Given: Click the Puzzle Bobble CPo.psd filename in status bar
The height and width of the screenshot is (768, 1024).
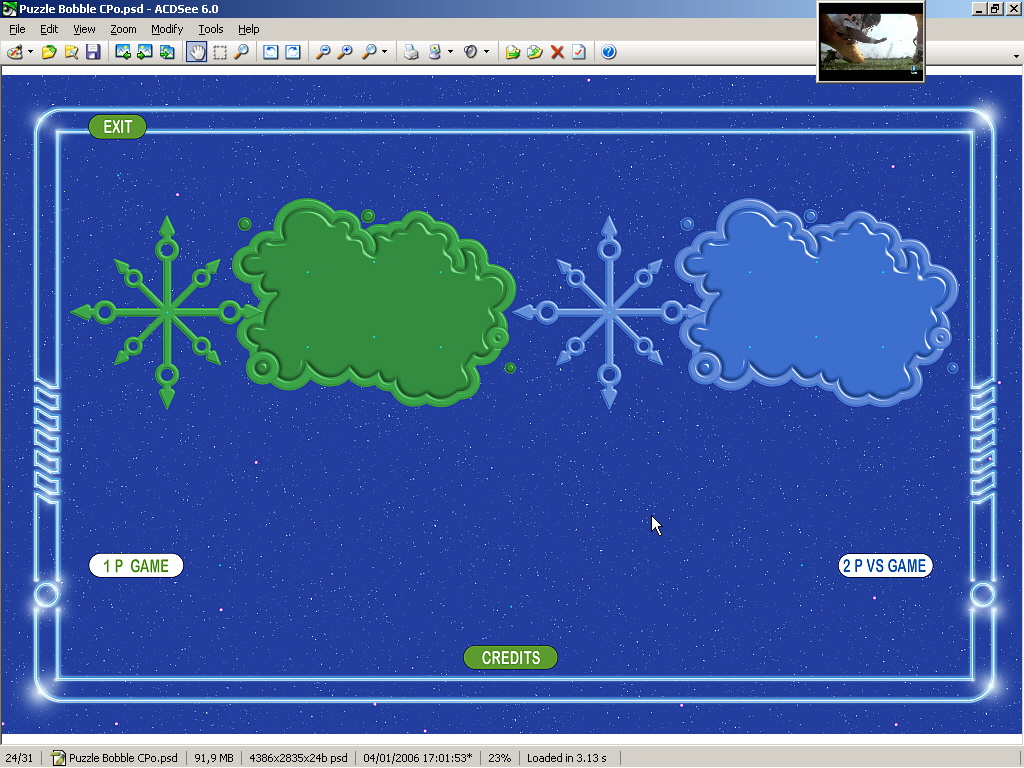Looking at the screenshot, I should point(123,758).
